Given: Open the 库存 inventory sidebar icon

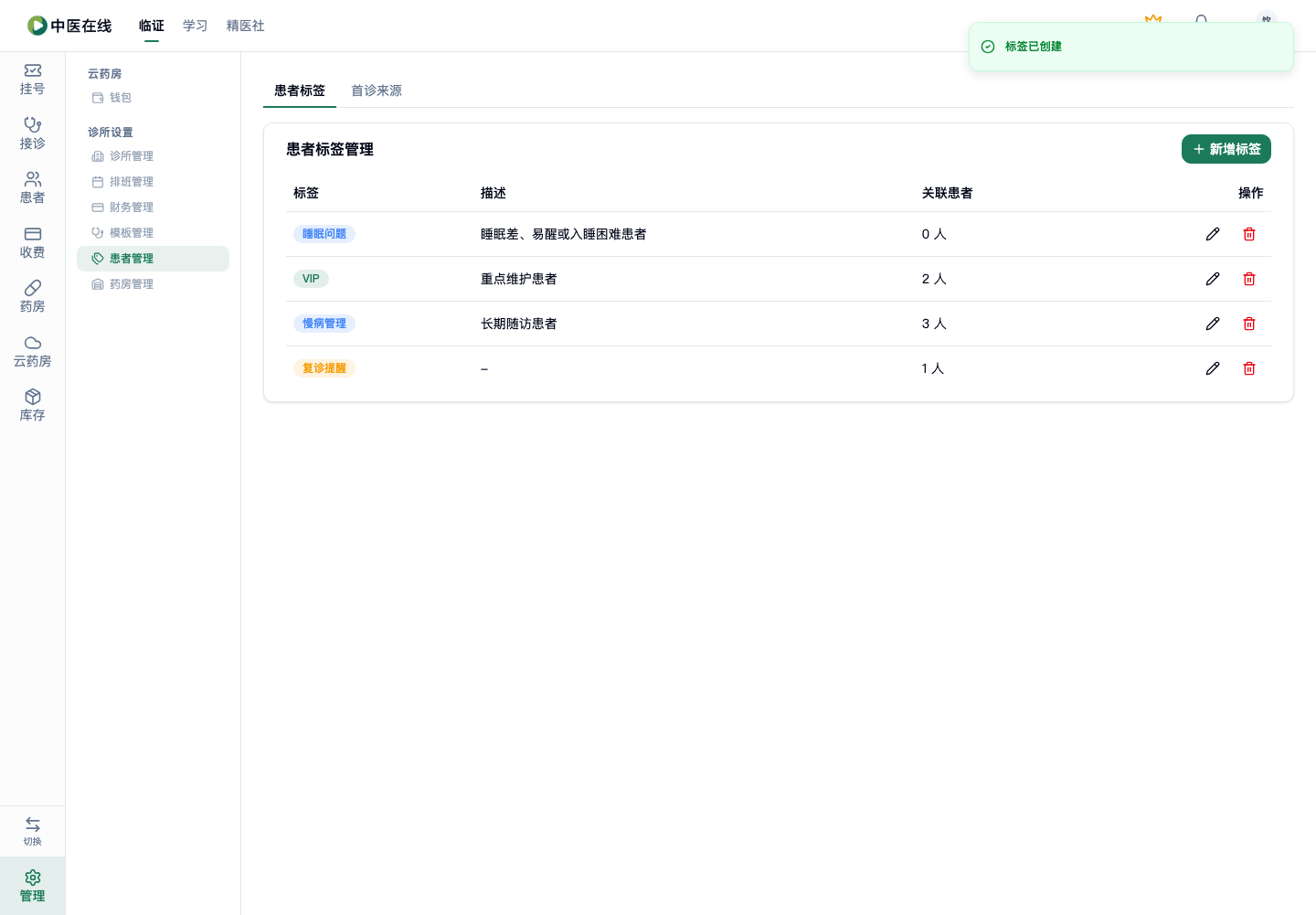Looking at the screenshot, I should click(32, 406).
